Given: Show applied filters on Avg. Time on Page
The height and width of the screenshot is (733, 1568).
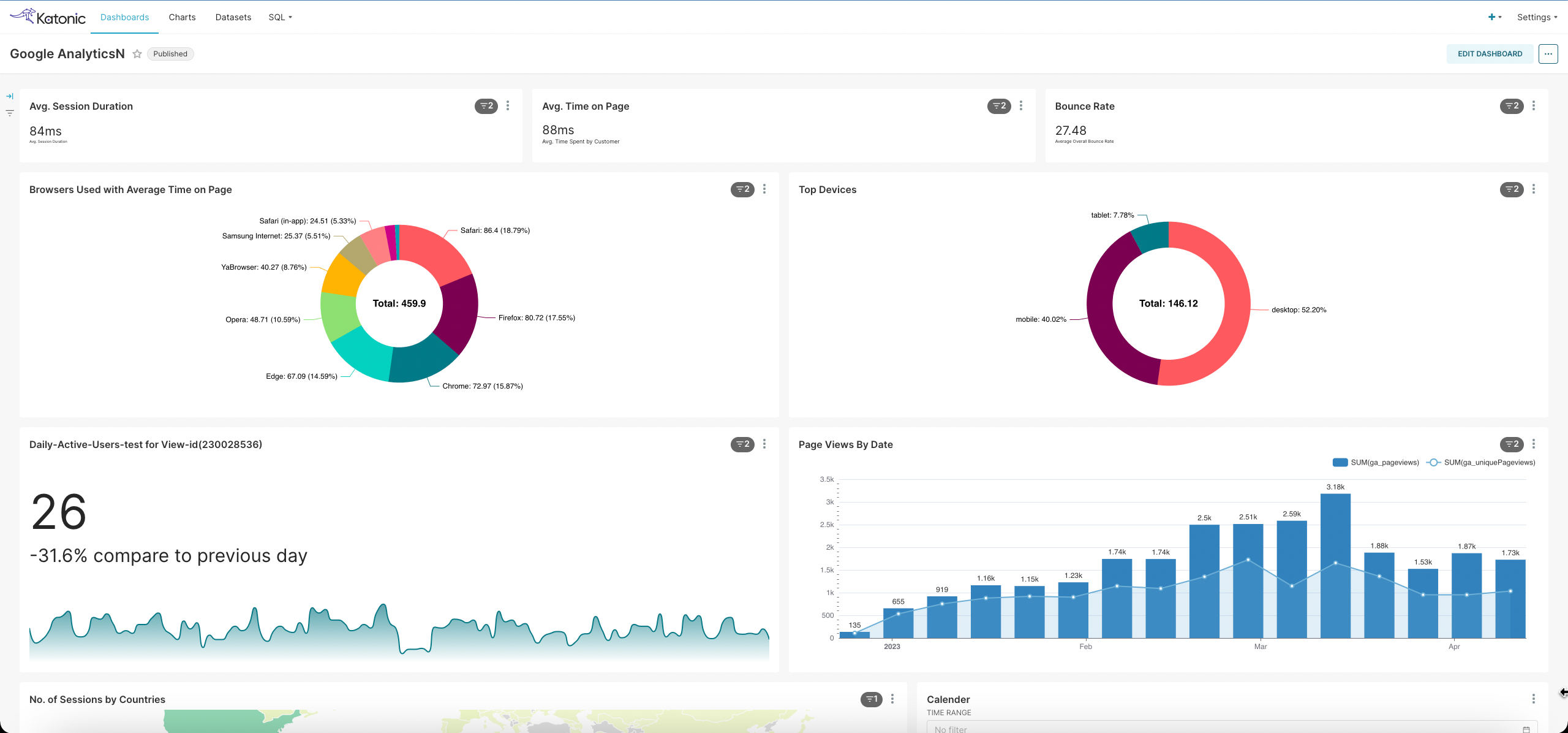Looking at the screenshot, I should pyautogui.click(x=999, y=106).
